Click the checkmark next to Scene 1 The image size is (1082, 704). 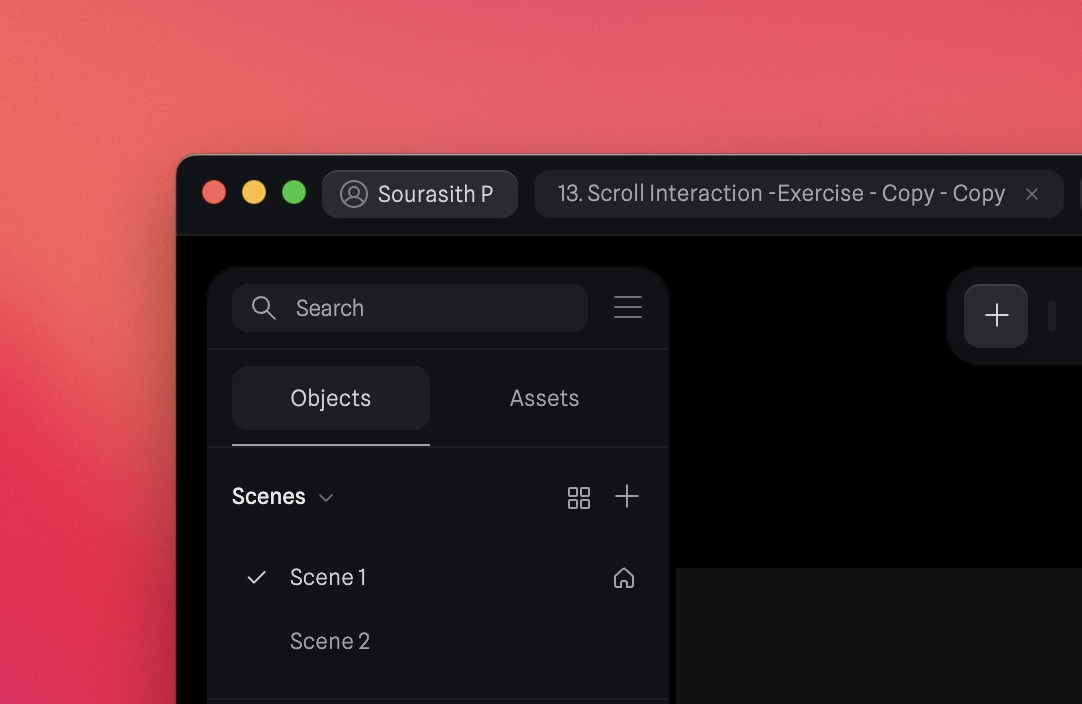pos(256,577)
